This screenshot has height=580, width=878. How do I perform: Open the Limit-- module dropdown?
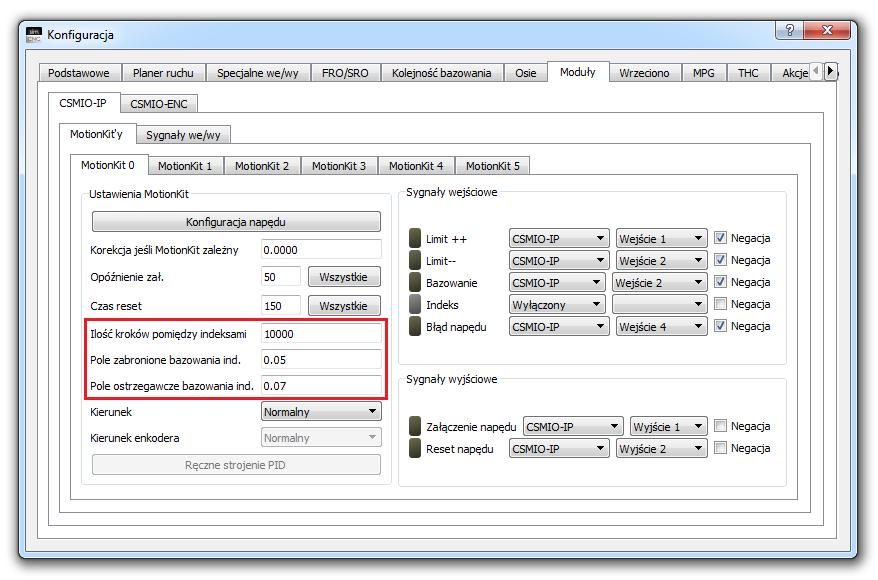coord(559,261)
